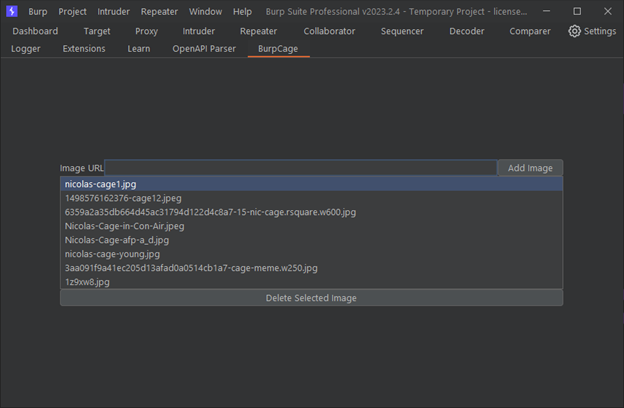Image resolution: width=624 pixels, height=408 pixels.
Task: Select Nicolas-Cage-in-Con-Air.jpeg in the list
Action: point(311,226)
